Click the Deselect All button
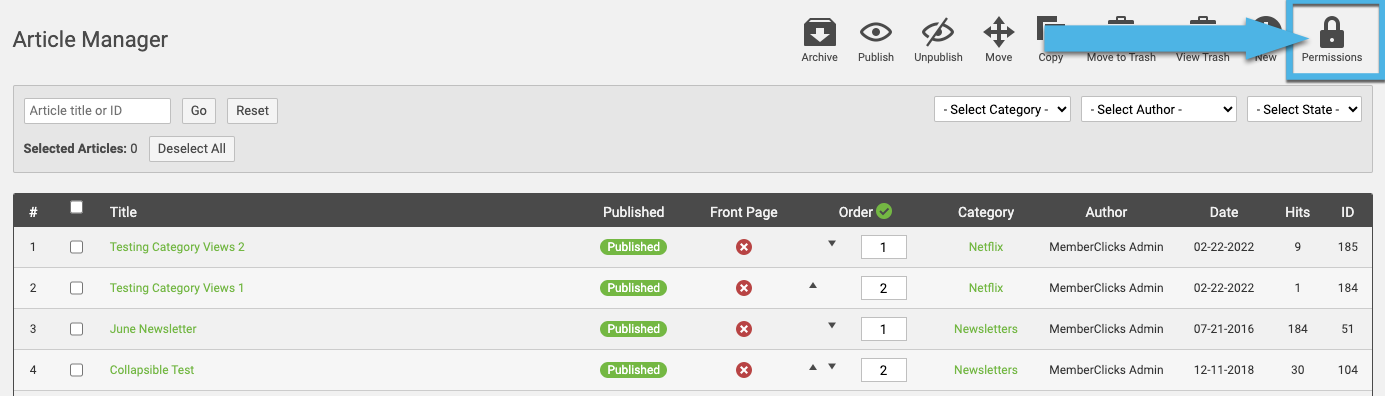The image size is (1385, 396). click(192, 149)
